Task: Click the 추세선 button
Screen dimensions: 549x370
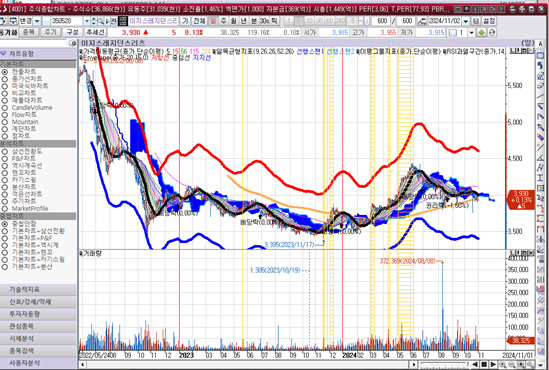Action: coord(95,33)
